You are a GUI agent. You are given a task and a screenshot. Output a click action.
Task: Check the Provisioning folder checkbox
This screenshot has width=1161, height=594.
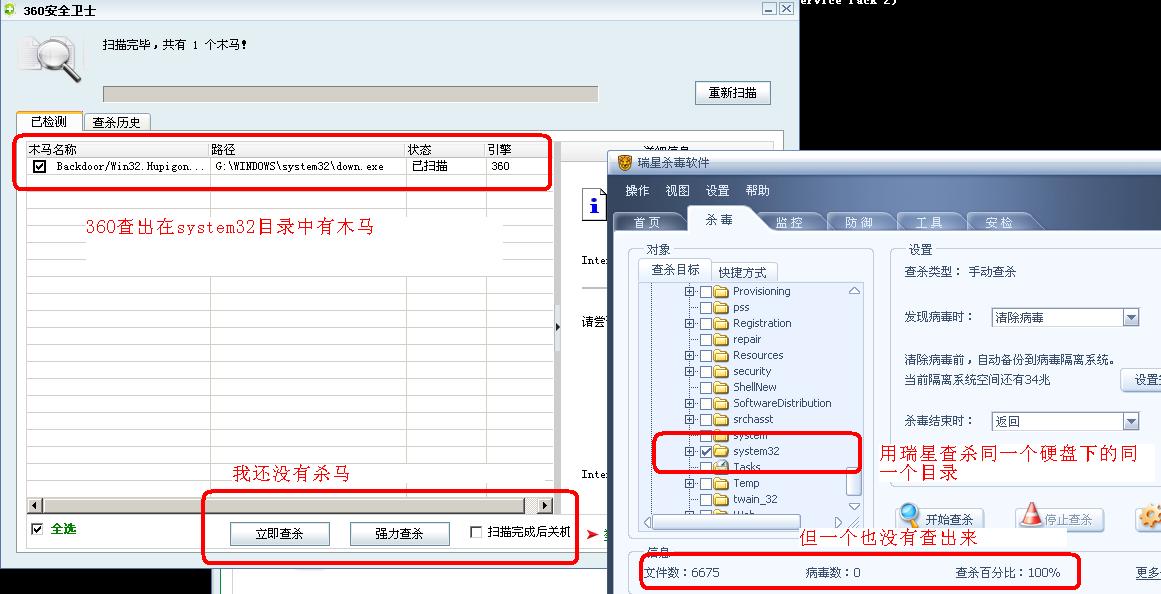pyautogui.click(x=706, y=291)
